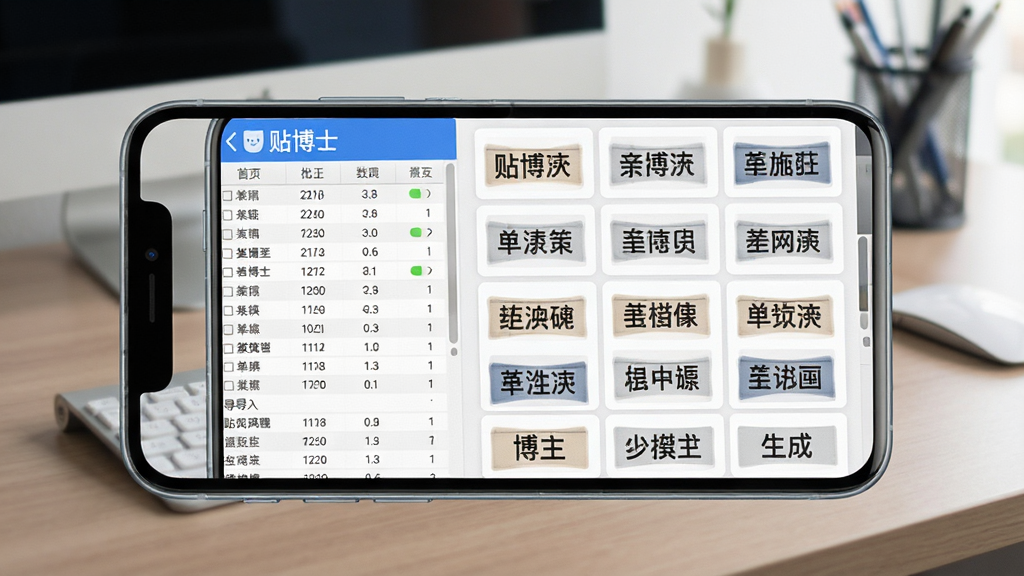
Task: Choose the beige button starting with 单
Action: pyautogui.click(x=784, y=317)
